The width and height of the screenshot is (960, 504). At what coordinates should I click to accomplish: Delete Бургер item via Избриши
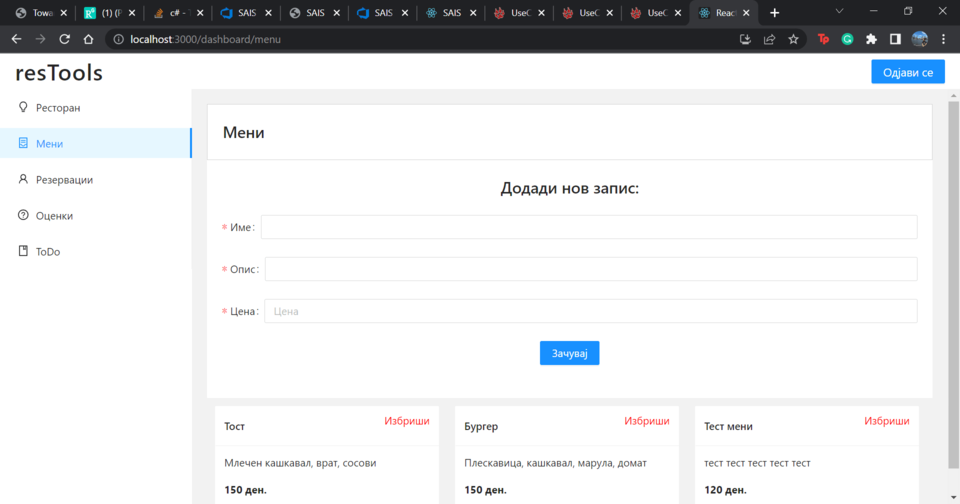pos(646,421)
